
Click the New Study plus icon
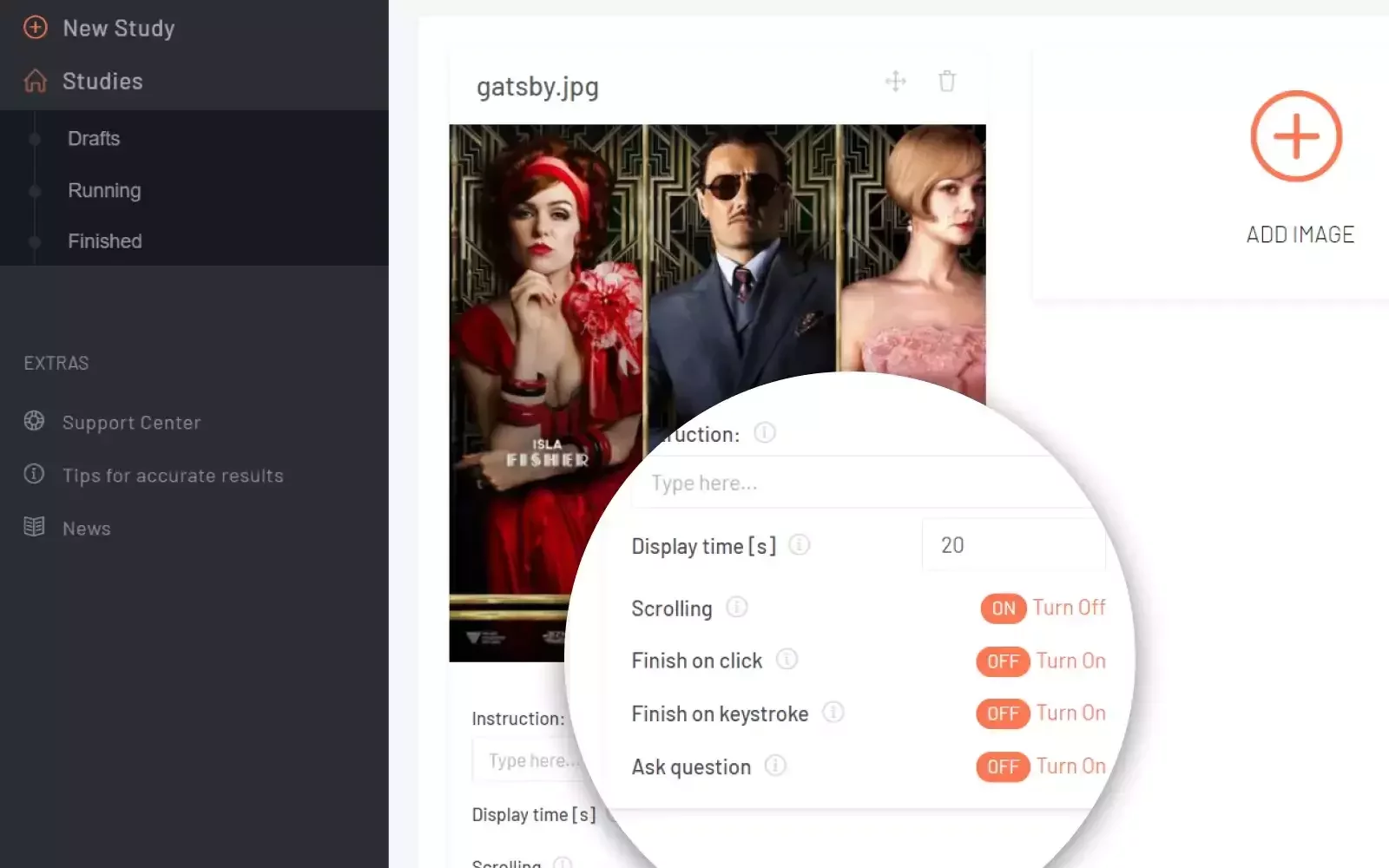[35, 28]
